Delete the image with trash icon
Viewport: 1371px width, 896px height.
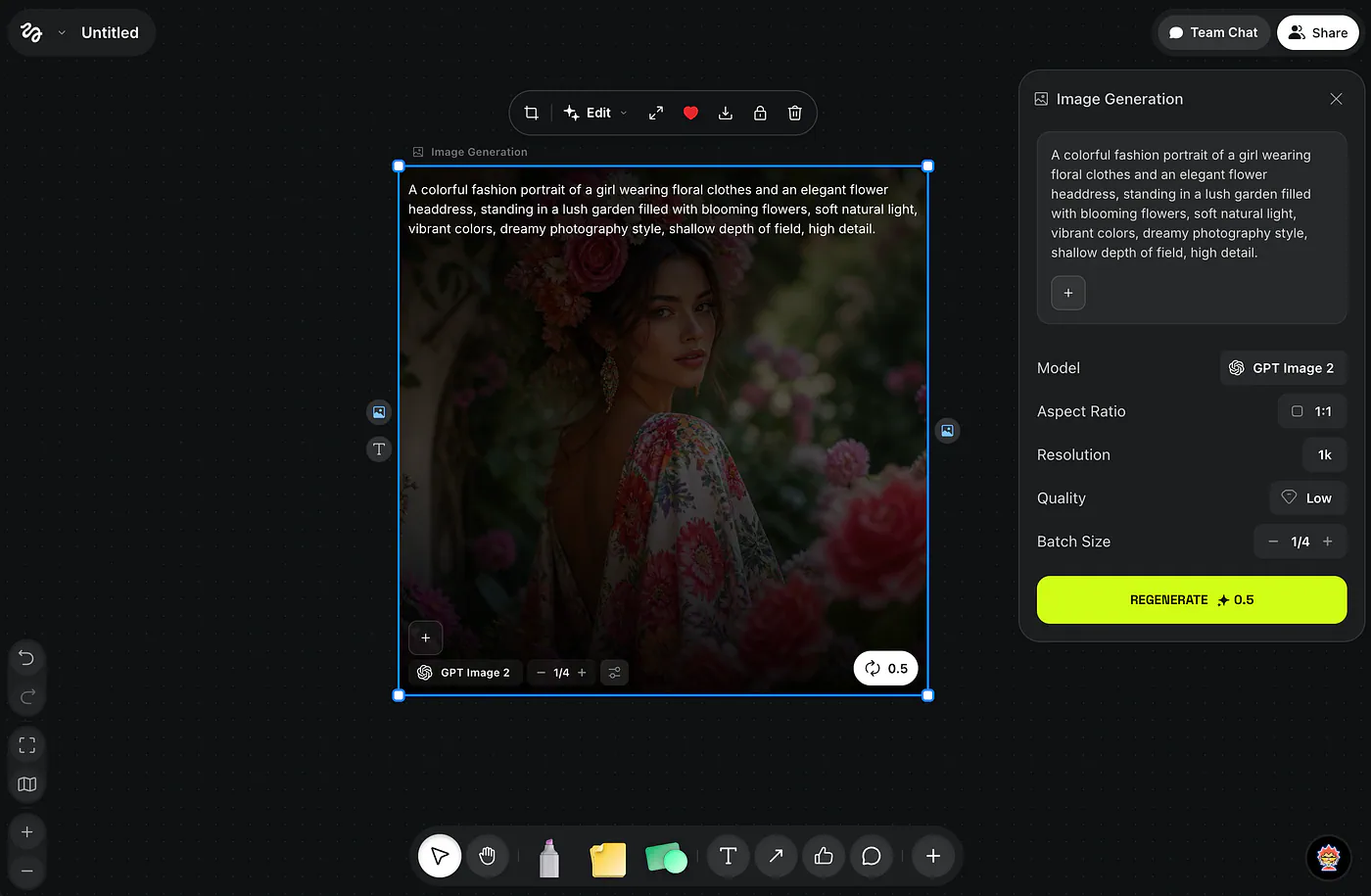pos(795,113)
